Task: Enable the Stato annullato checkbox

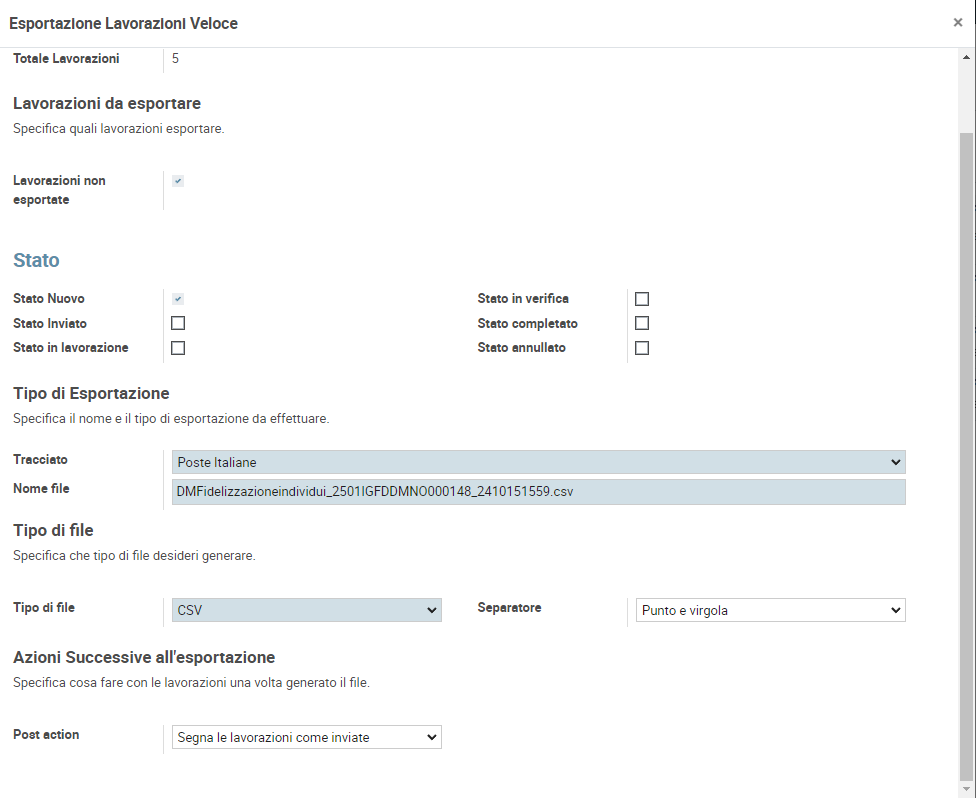Action: pyautogui.click(x=642, y=348)
